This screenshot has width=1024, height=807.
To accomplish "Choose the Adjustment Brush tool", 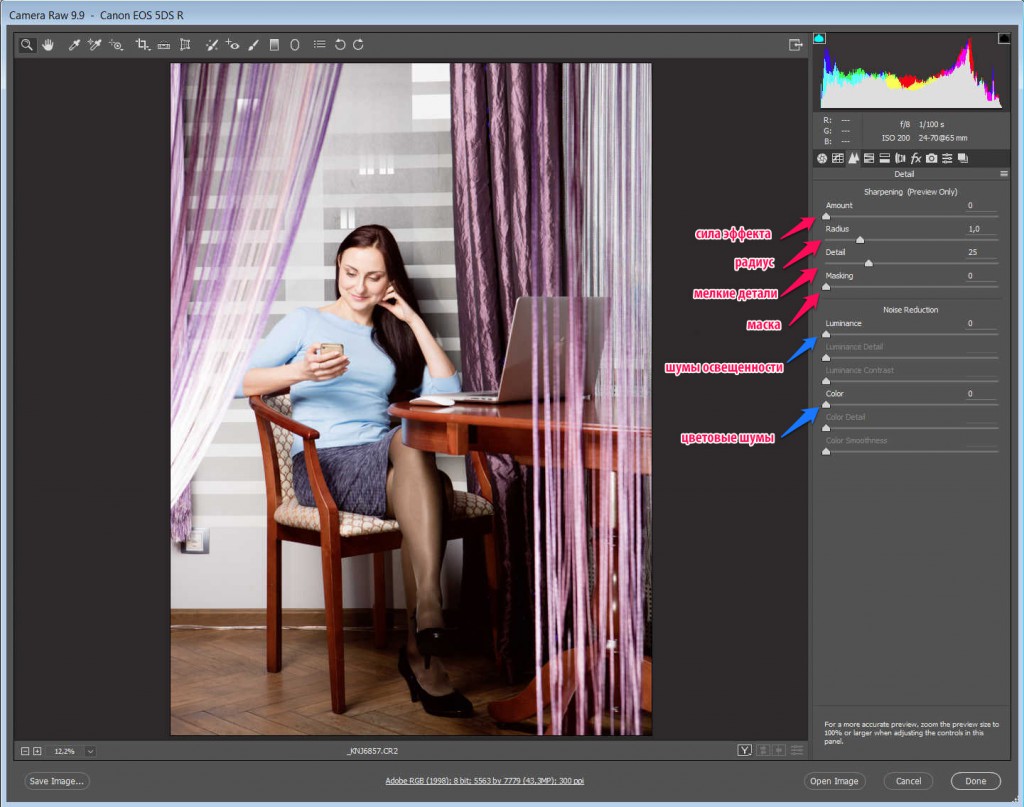I will pyautogui.click(x=253, y=45).
